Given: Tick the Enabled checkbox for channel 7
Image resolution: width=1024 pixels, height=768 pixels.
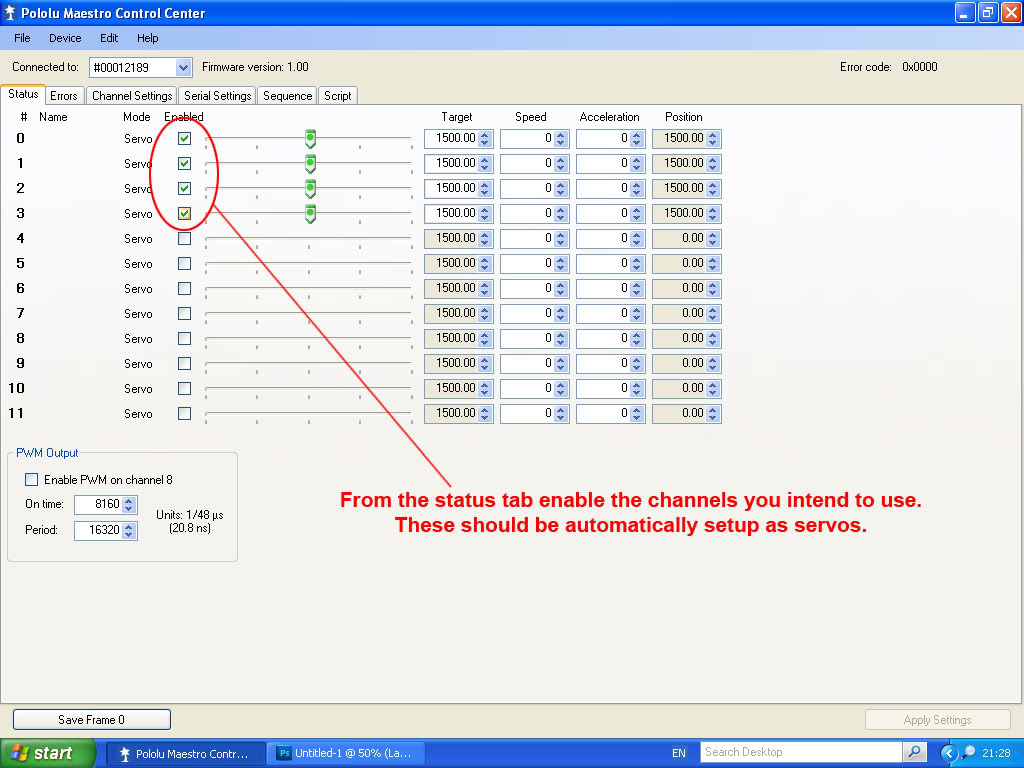Looking at the screenshot, I should (x=185, y=313).
